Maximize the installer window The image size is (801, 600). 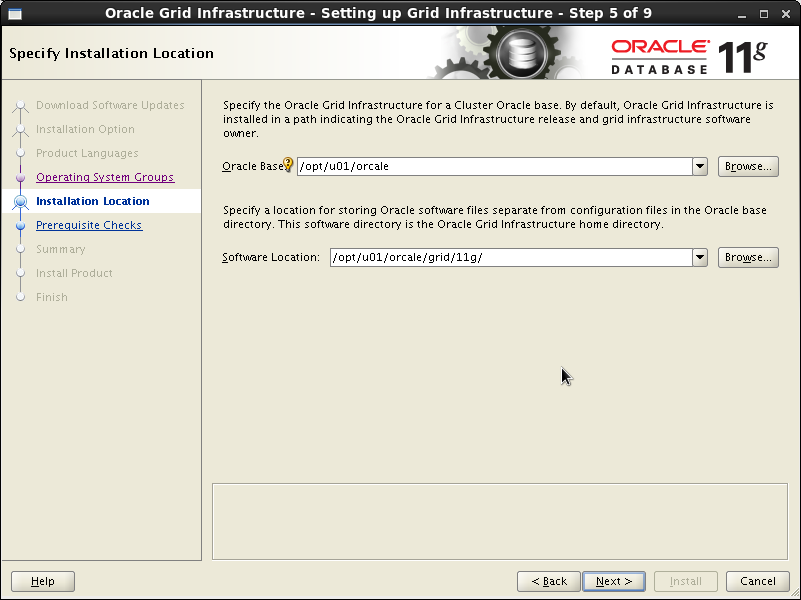tap(764, 14)
